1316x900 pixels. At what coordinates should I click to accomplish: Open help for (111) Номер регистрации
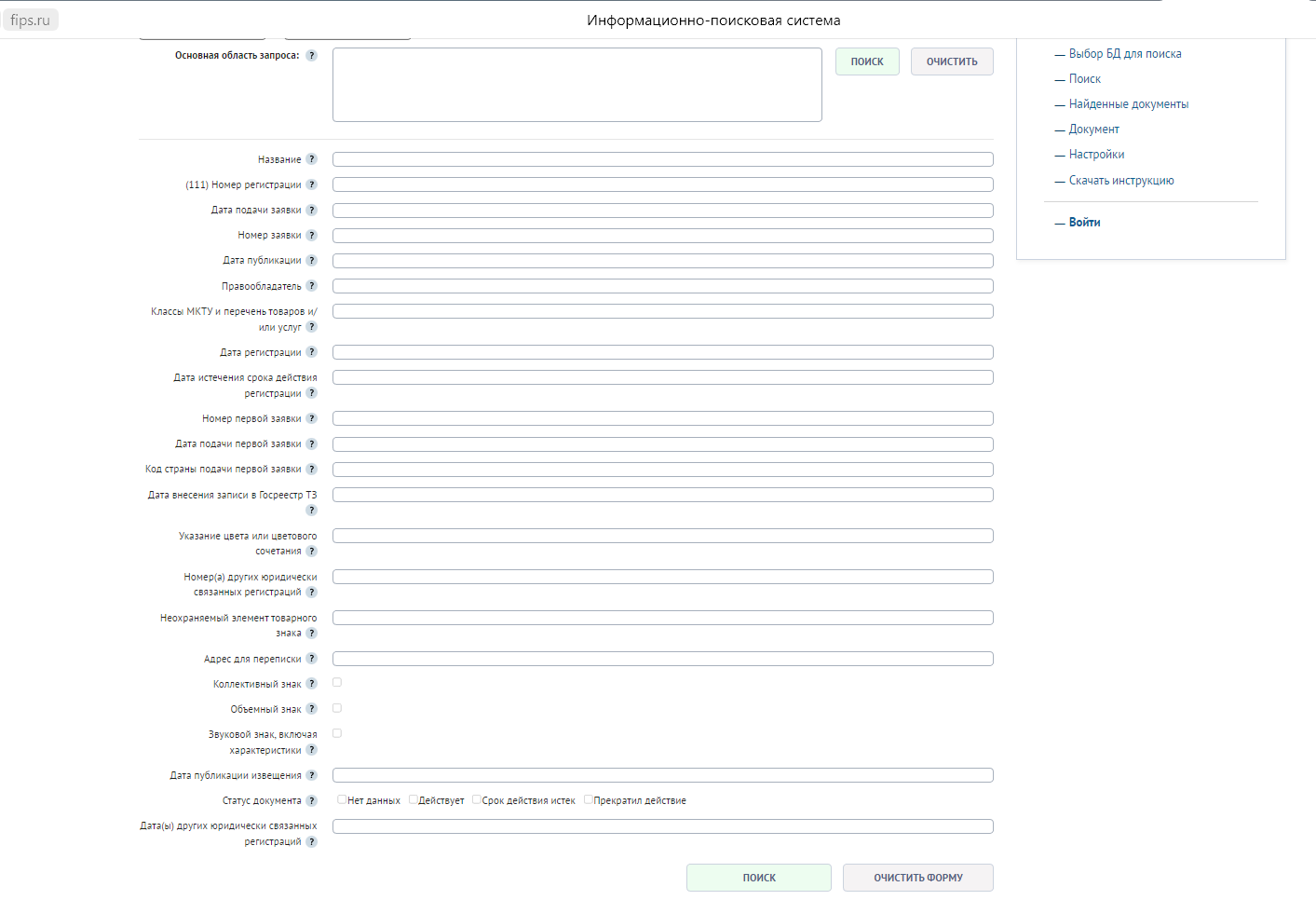(x=311, y=184)
